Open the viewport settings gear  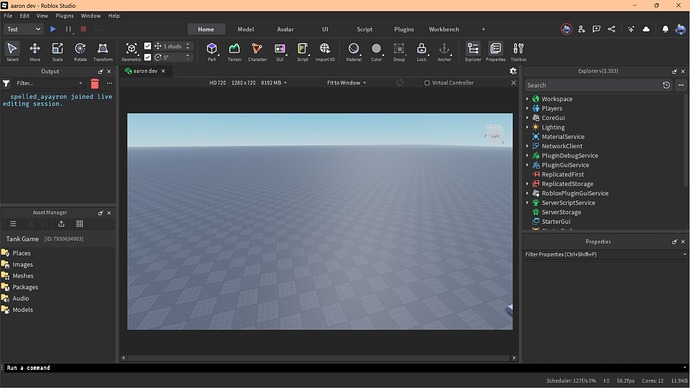[x=513, y=71]
